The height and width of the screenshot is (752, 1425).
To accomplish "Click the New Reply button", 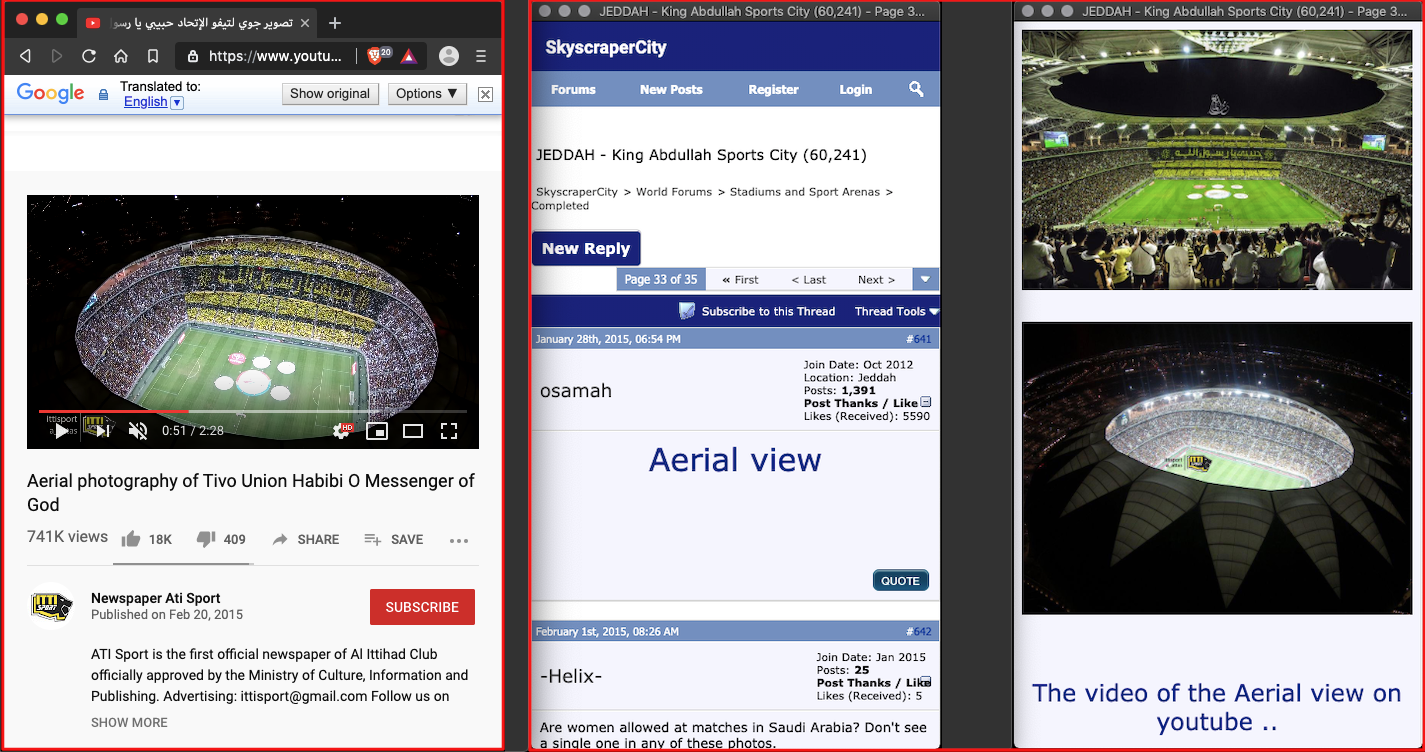I will tap(586, 249).
